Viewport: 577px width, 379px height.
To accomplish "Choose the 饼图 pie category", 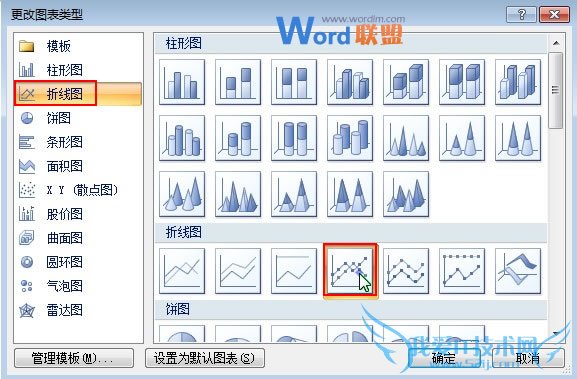I will [78, 118].
